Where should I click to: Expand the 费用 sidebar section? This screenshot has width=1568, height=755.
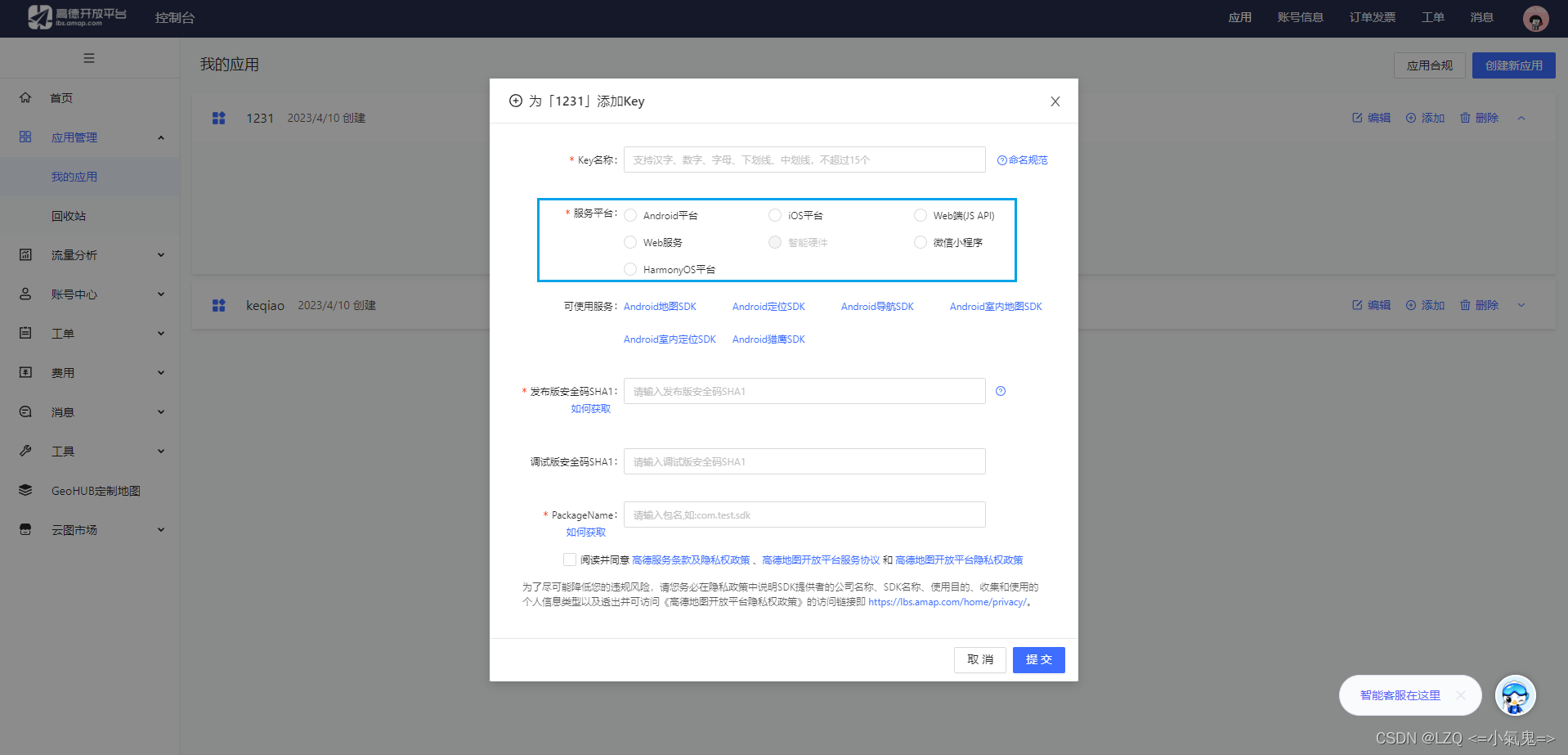coord(161,373)
